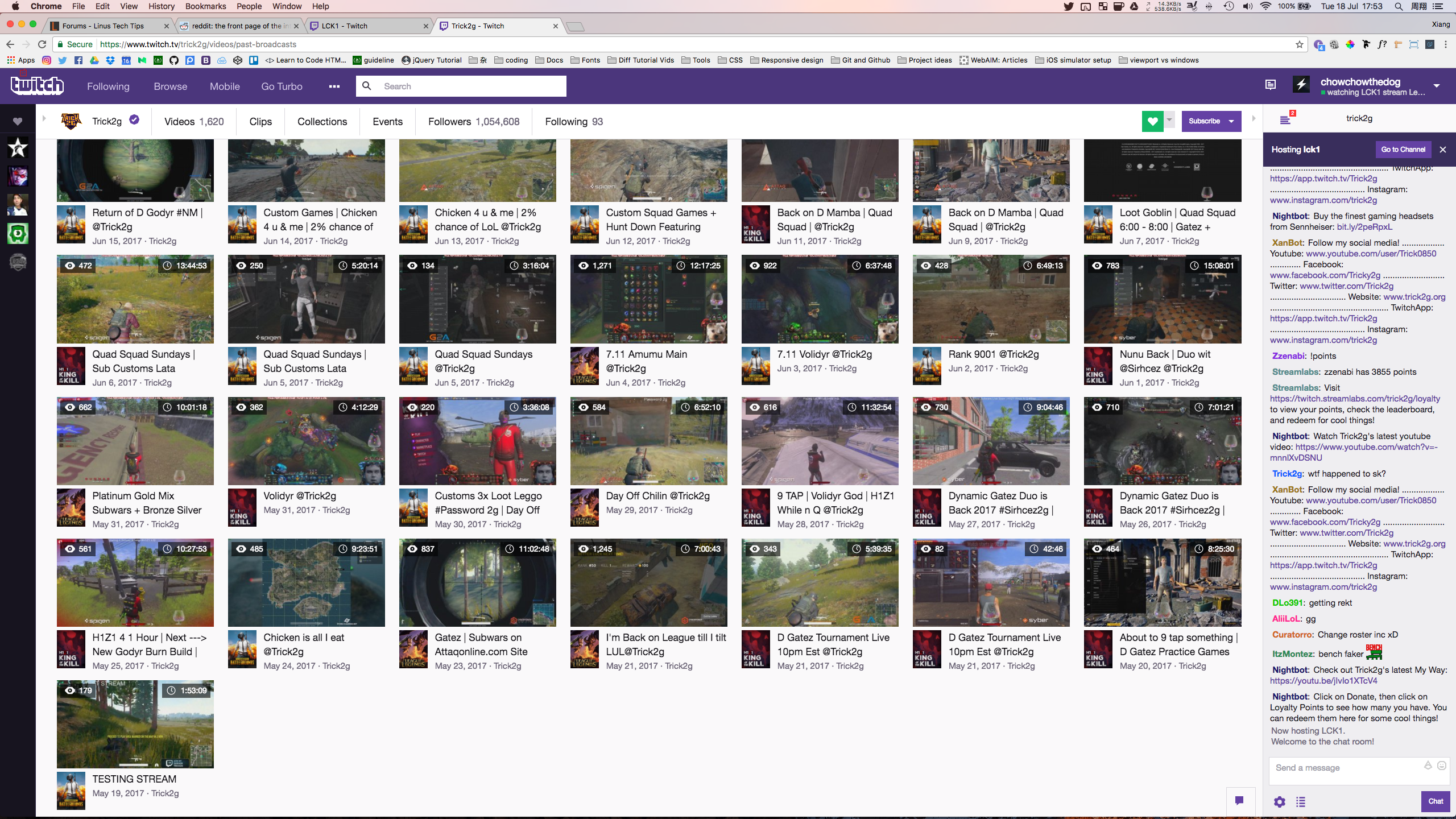Open the Events tab

click(387, 122)
